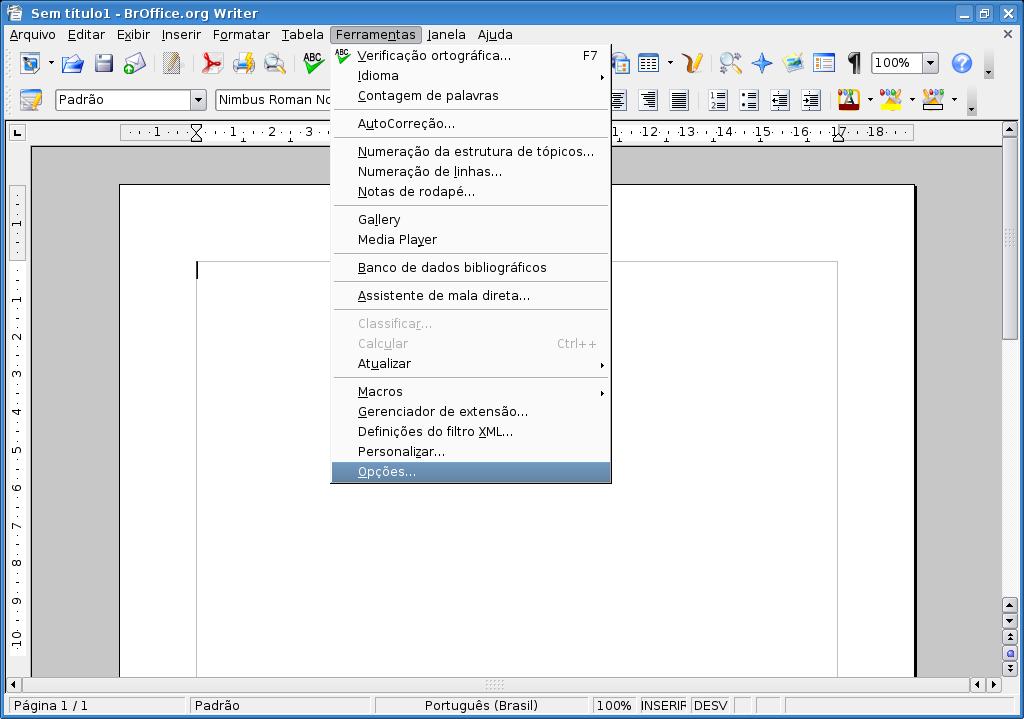Screen dimensions: 1024x719
Task: Select AutoCorreção... menu item
Action: [471, 124]
